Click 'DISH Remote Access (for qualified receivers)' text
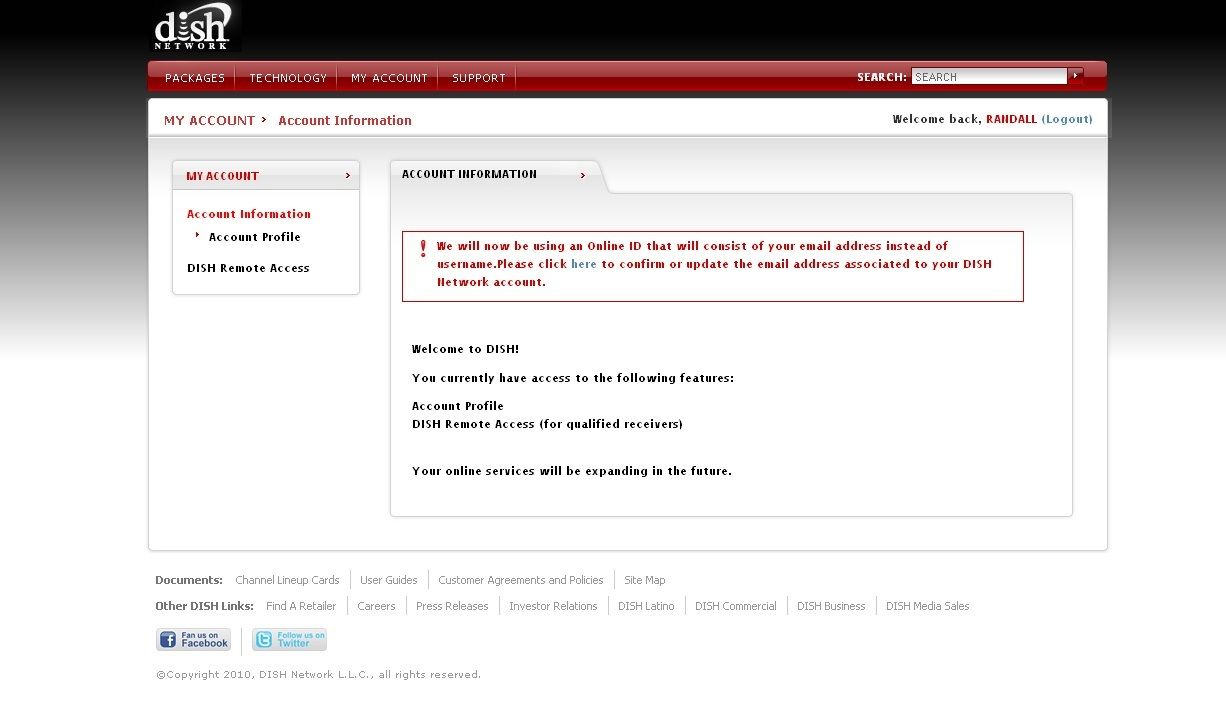This screenshot has height=725, width=1226. [548, 424]
